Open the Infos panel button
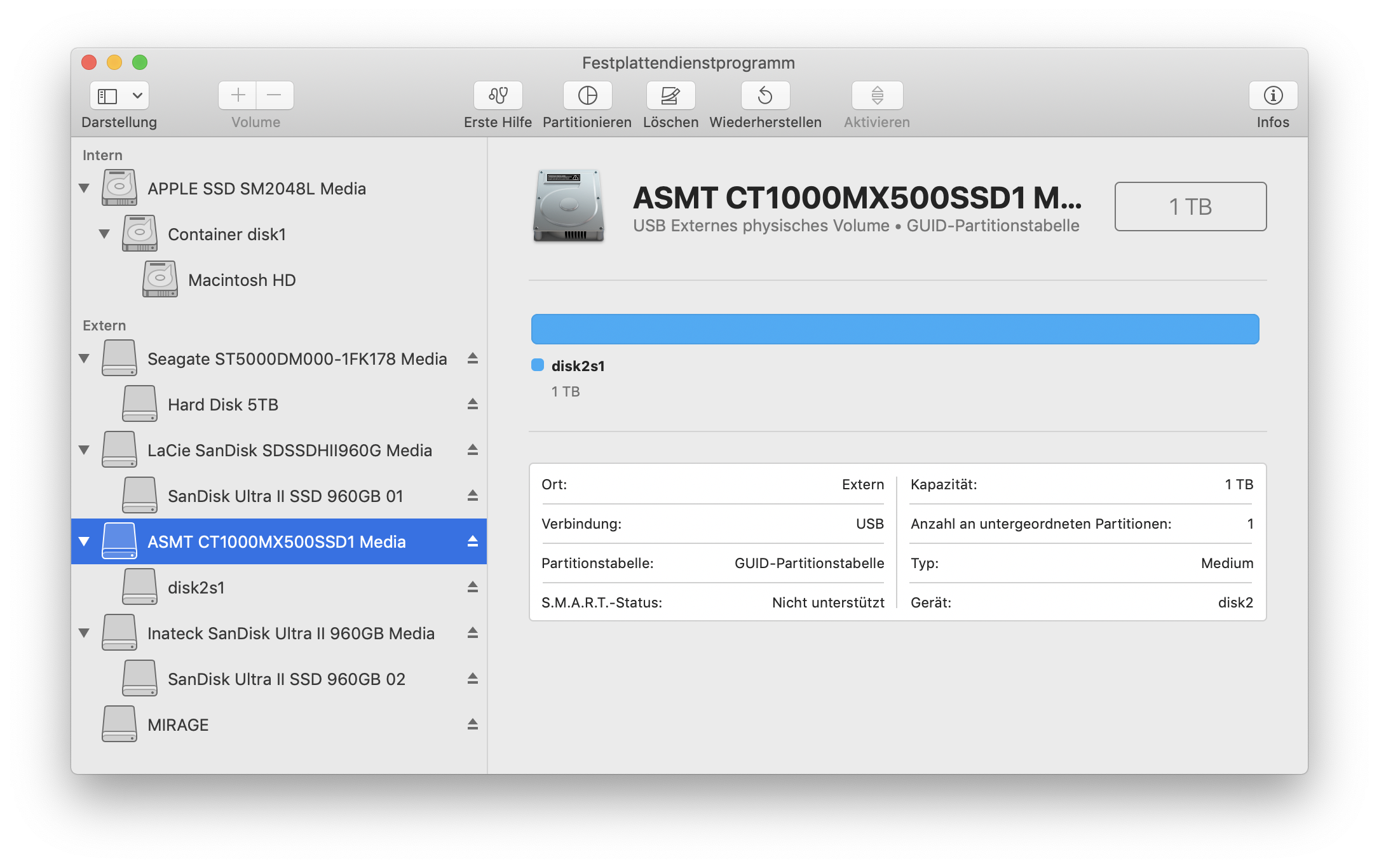 (x=1273, y=95)
